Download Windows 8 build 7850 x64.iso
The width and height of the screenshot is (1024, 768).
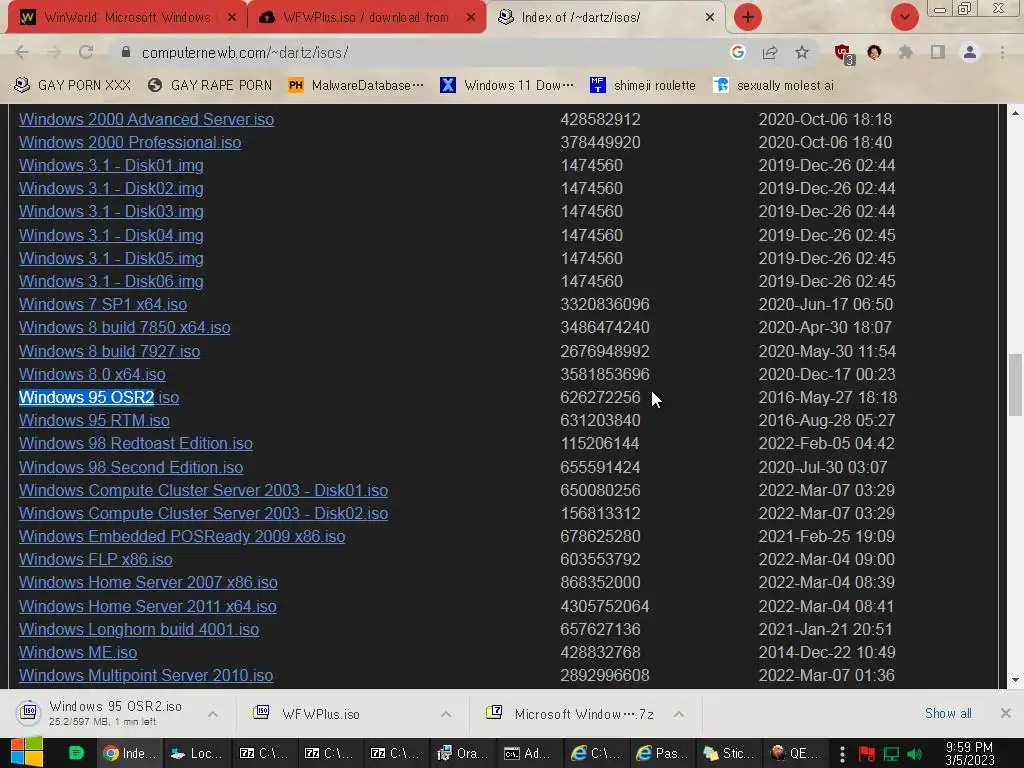point(125,327)
